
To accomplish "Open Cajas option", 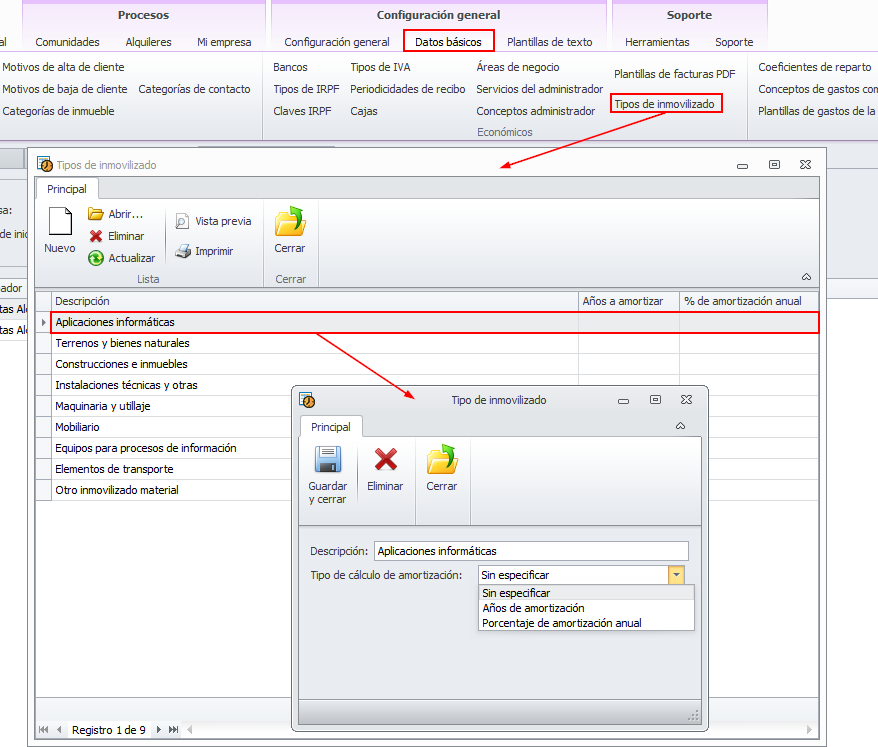I will [364, 111].
